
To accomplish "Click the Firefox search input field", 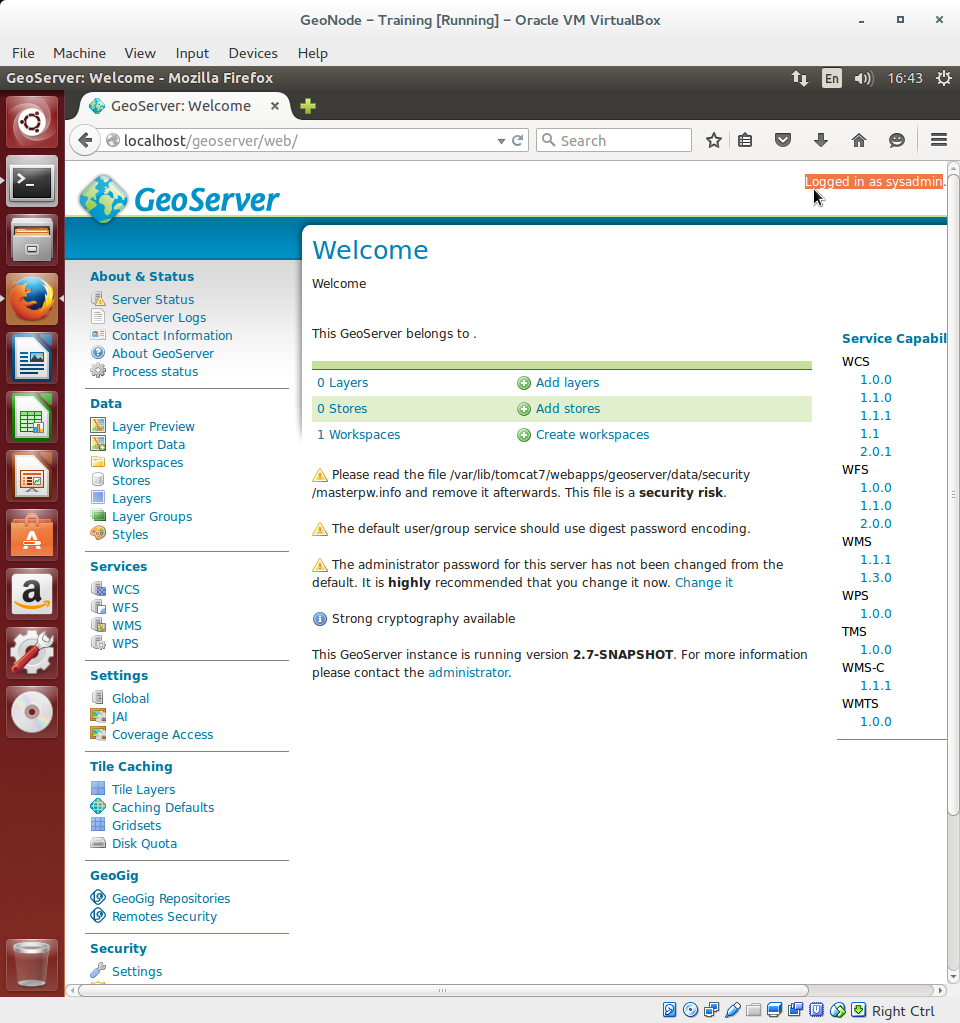I will (613, 140).
